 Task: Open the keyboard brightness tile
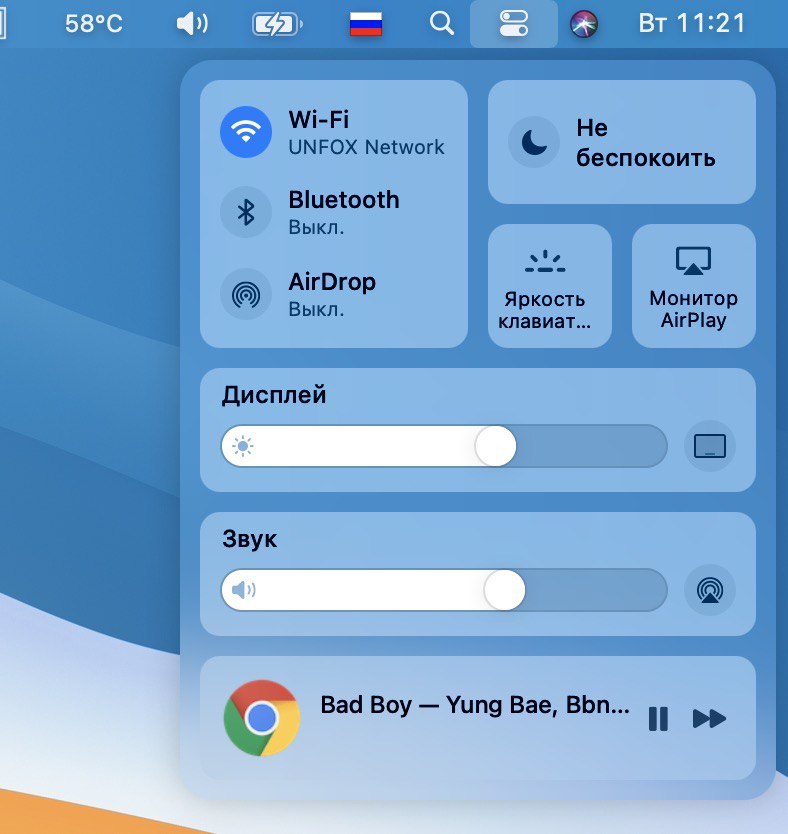pos(550,286)
